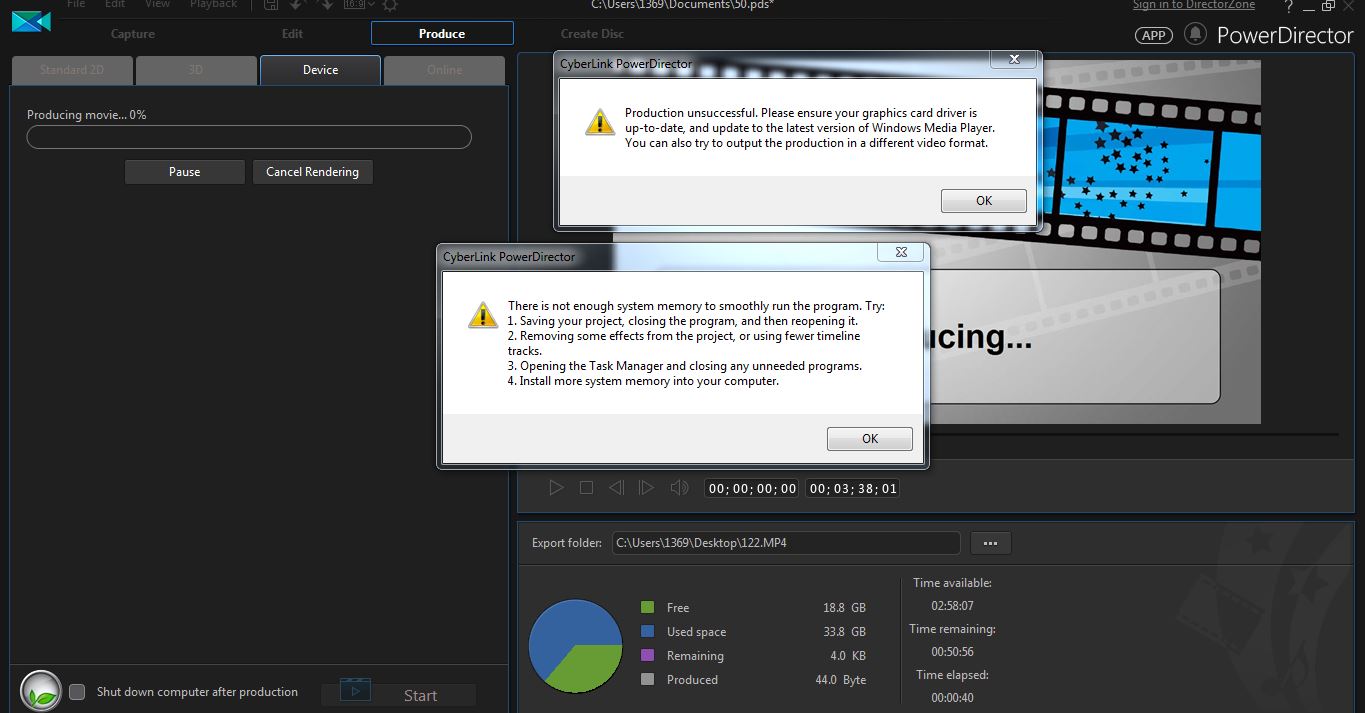
Task: Open the 16:9 aspect ratio dropdown
Action: click(x=358, y=5)
